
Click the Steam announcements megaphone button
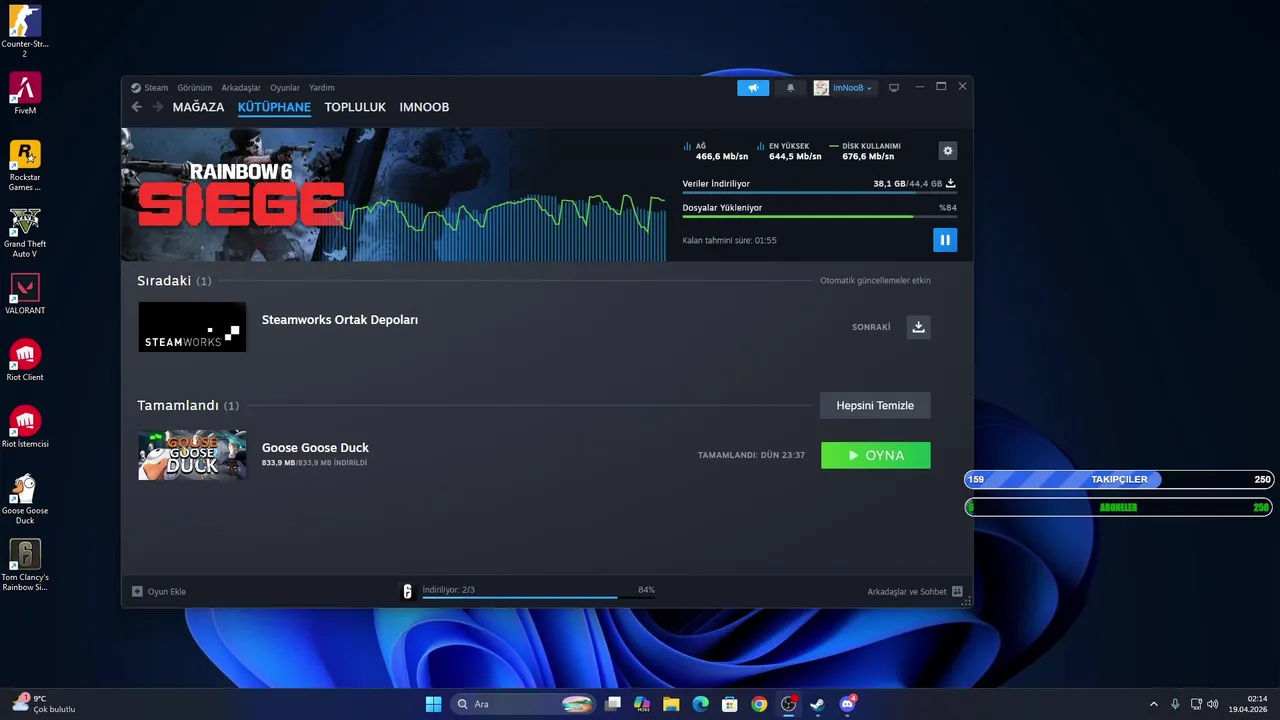[x=753, y=88]
